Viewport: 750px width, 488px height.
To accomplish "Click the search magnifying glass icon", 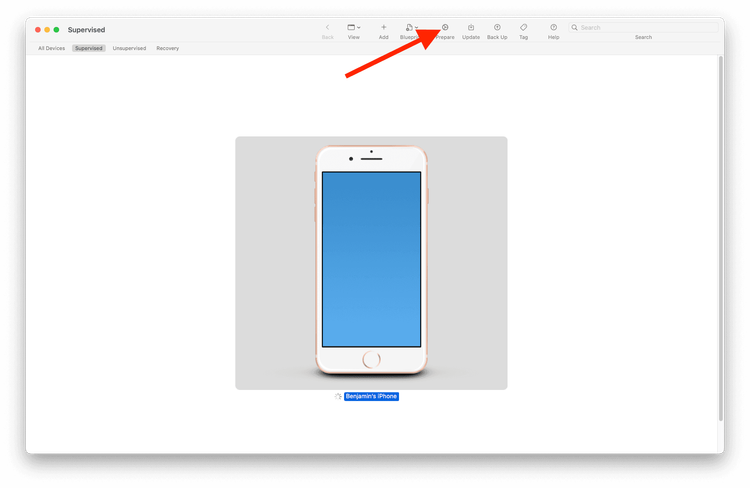I will coord(574,28).
